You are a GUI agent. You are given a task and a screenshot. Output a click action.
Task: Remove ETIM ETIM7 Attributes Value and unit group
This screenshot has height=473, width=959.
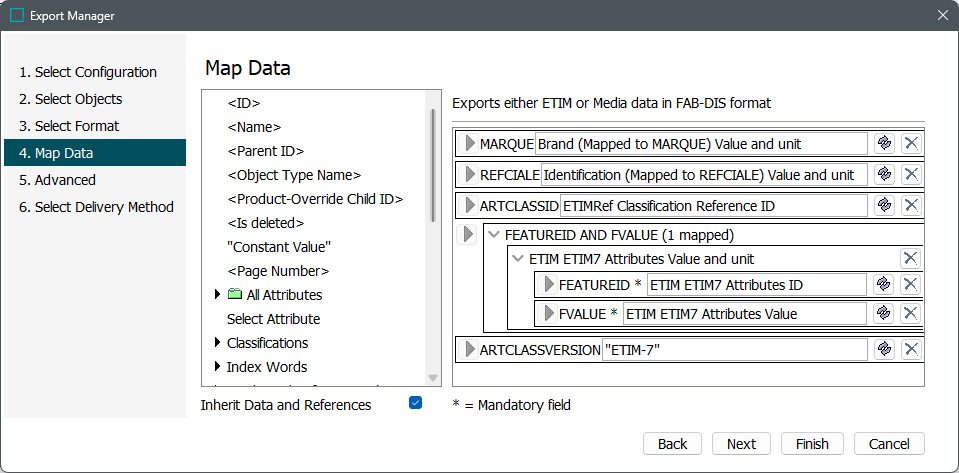[x=910, y=259]
